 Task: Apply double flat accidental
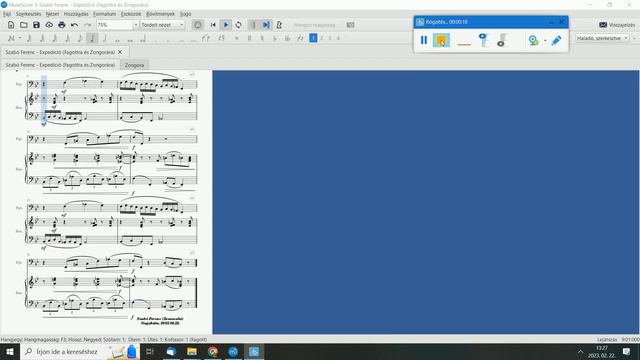[287, 38]
